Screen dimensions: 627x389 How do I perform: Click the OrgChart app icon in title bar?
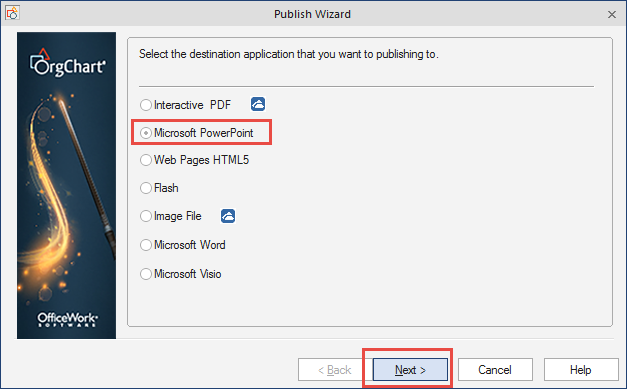(12, 13)
